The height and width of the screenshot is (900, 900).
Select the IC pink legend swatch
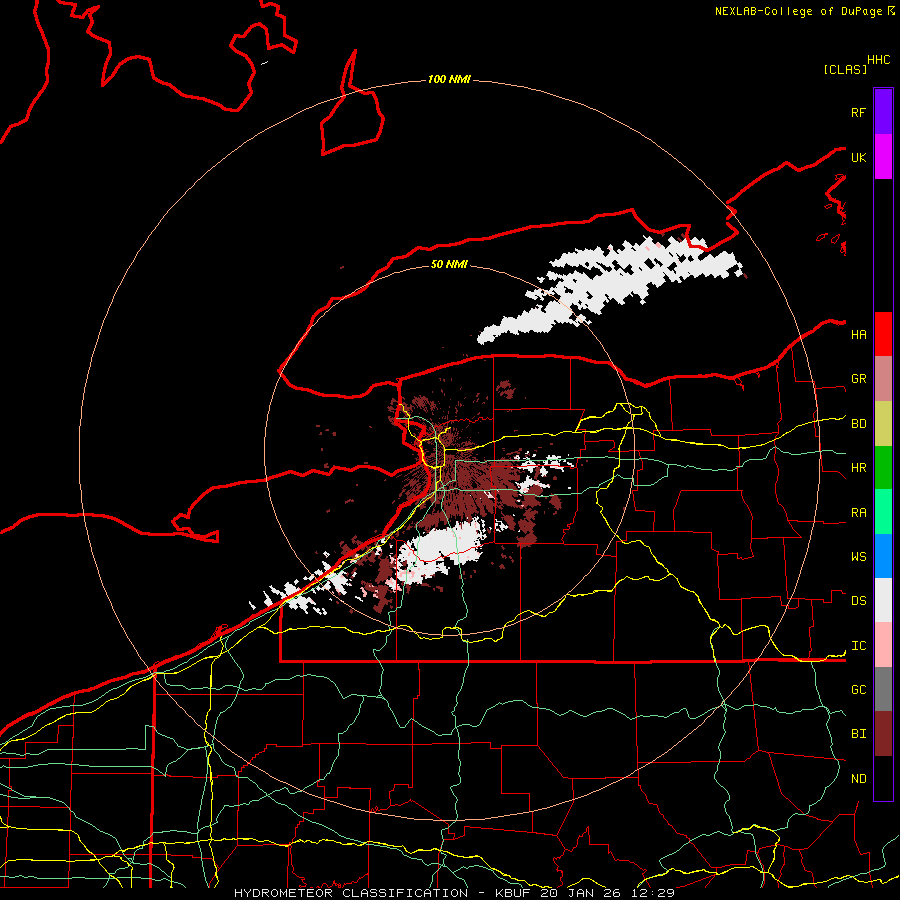coord(883,645)
